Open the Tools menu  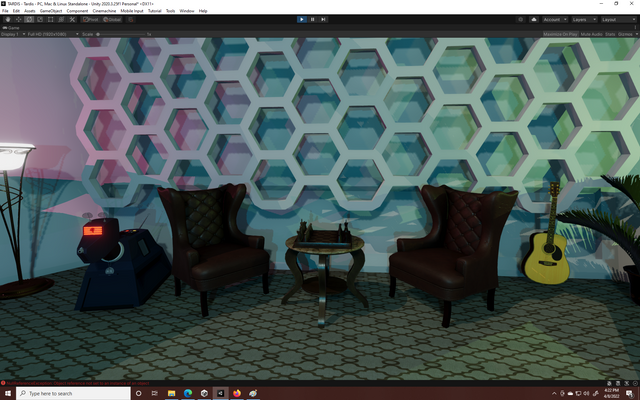click(171, 11)
